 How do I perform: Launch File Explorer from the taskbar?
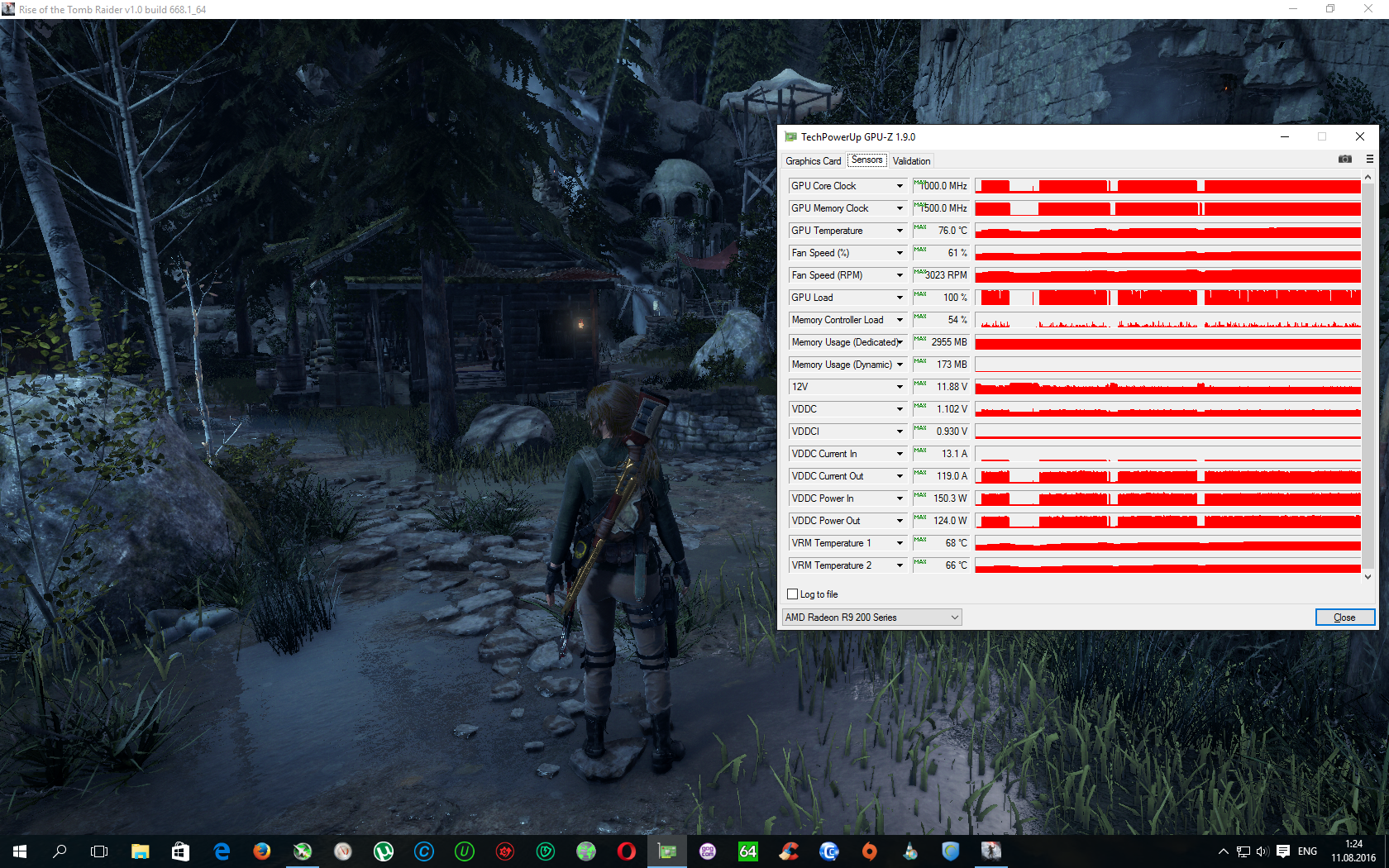click(140, 851)
